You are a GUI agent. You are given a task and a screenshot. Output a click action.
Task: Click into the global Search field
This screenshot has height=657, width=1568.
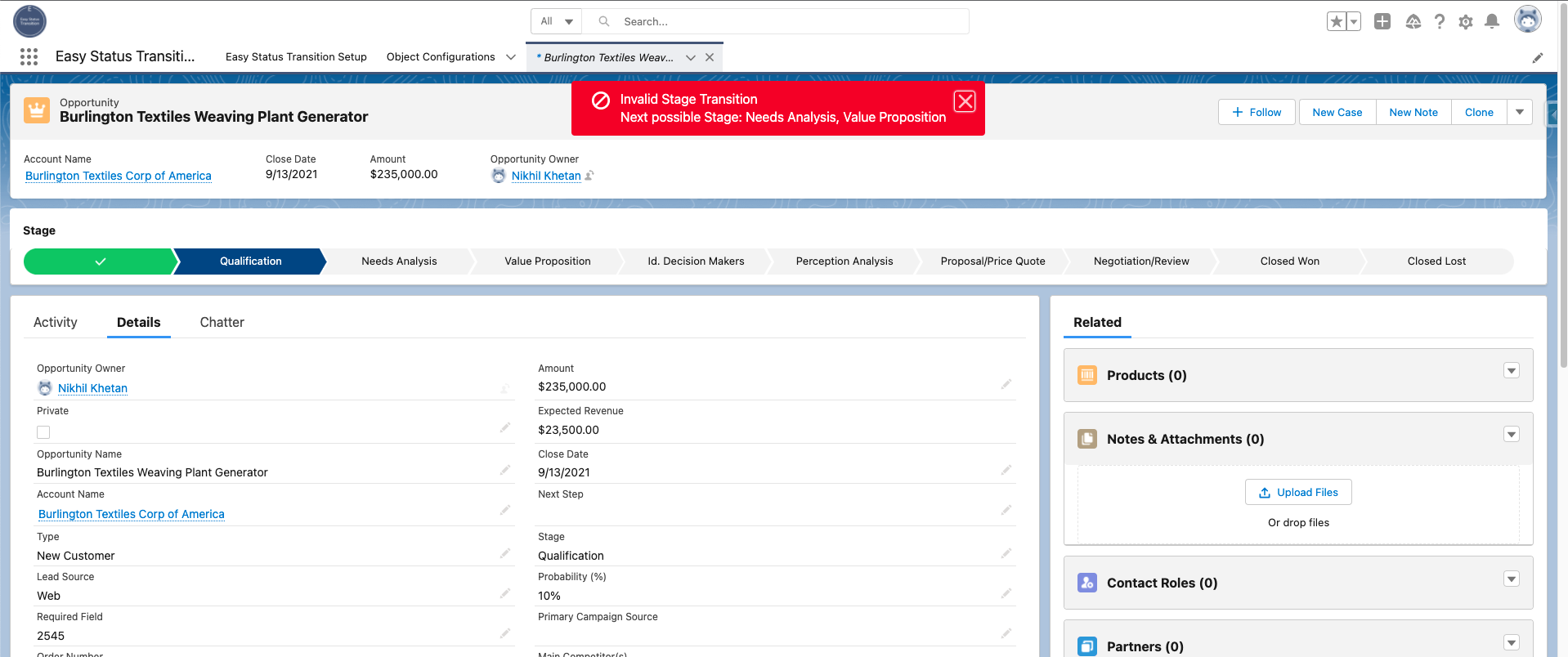coord(775,21)
